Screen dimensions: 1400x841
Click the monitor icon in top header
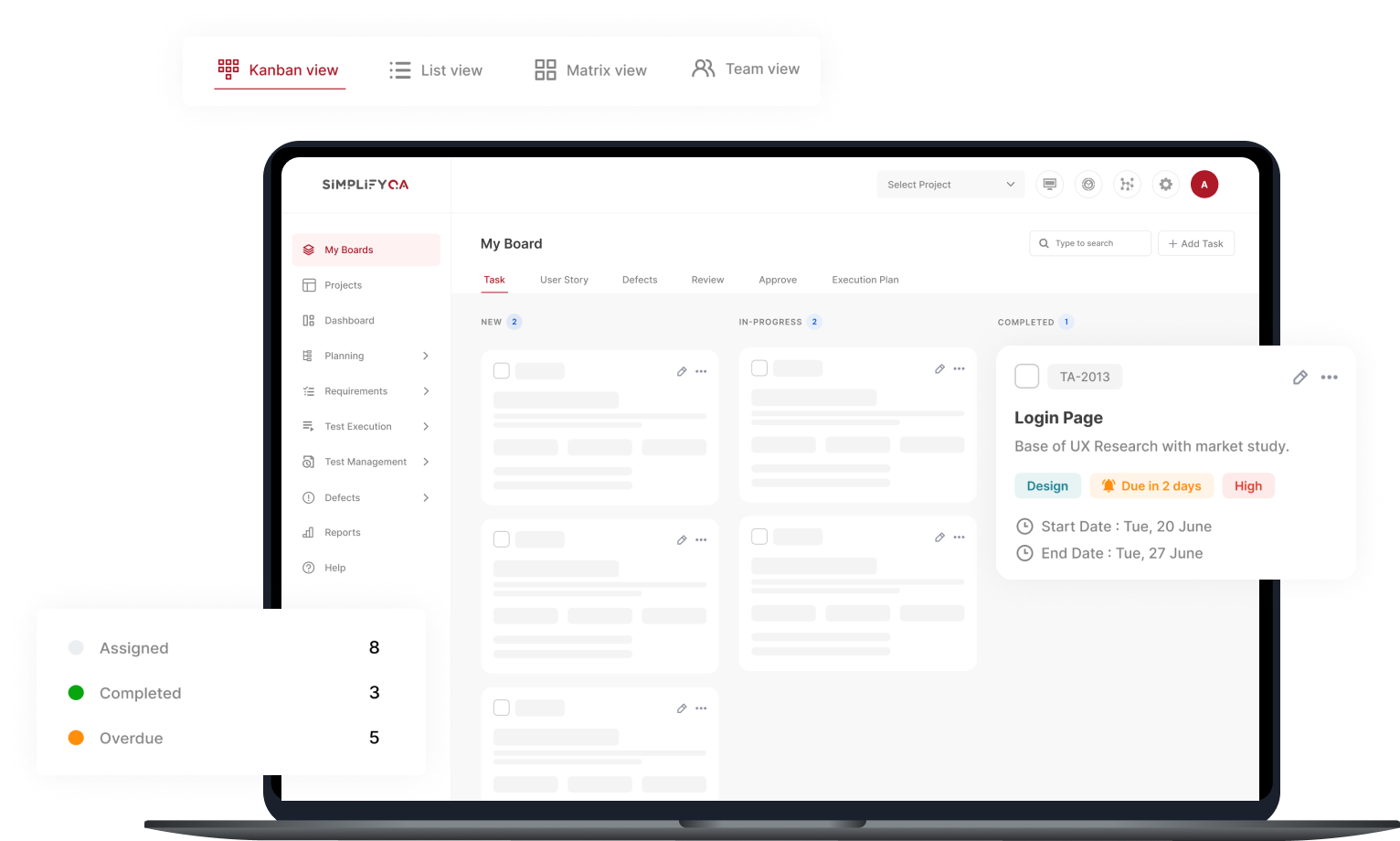coord(1049,185)
